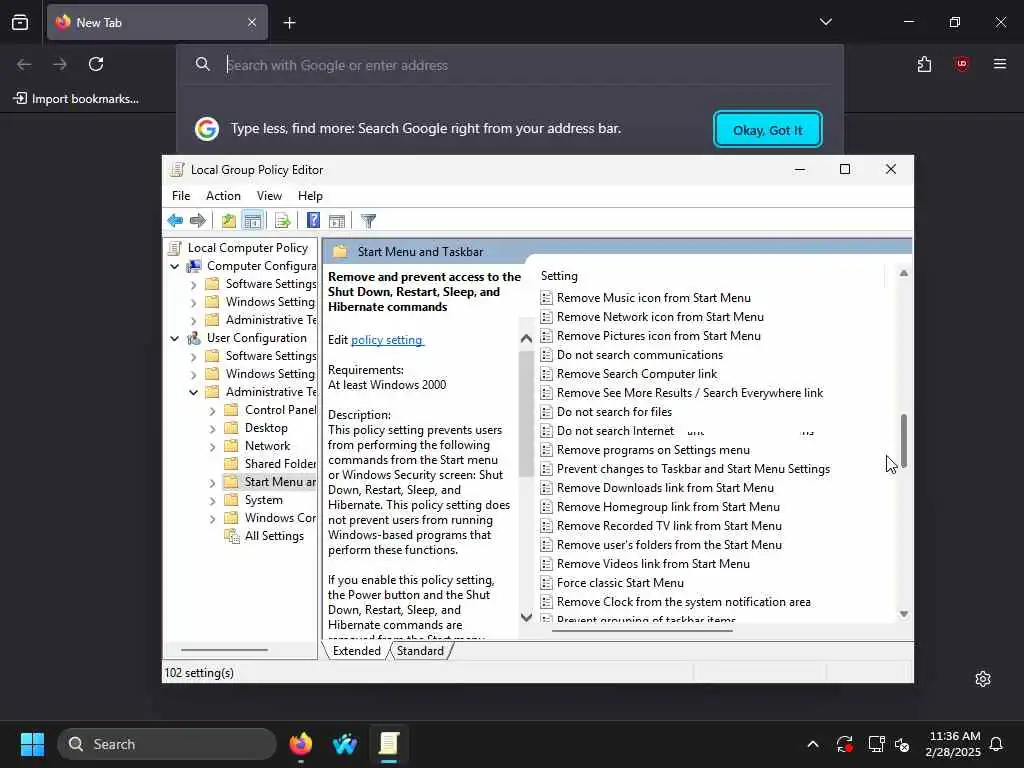1024x768 pixels.
Task: Click sync update tray icon
Action: click(844, 744)
